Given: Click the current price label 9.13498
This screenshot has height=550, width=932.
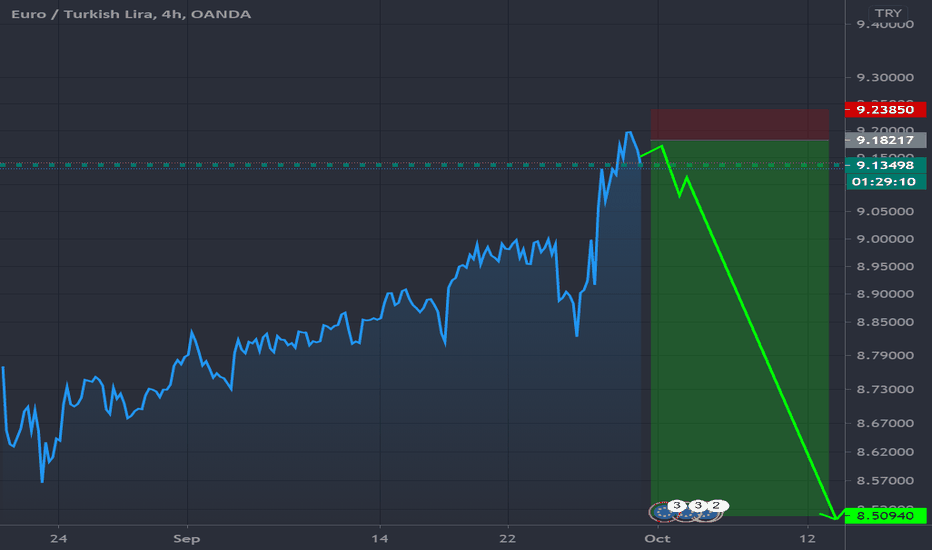Looking at the screenshot, I should click(885, 165).
